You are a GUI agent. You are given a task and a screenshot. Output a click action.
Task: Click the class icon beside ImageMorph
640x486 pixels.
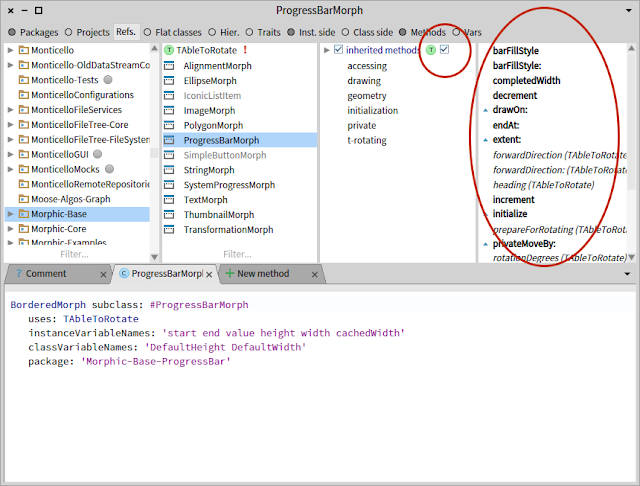click(169, 111)
